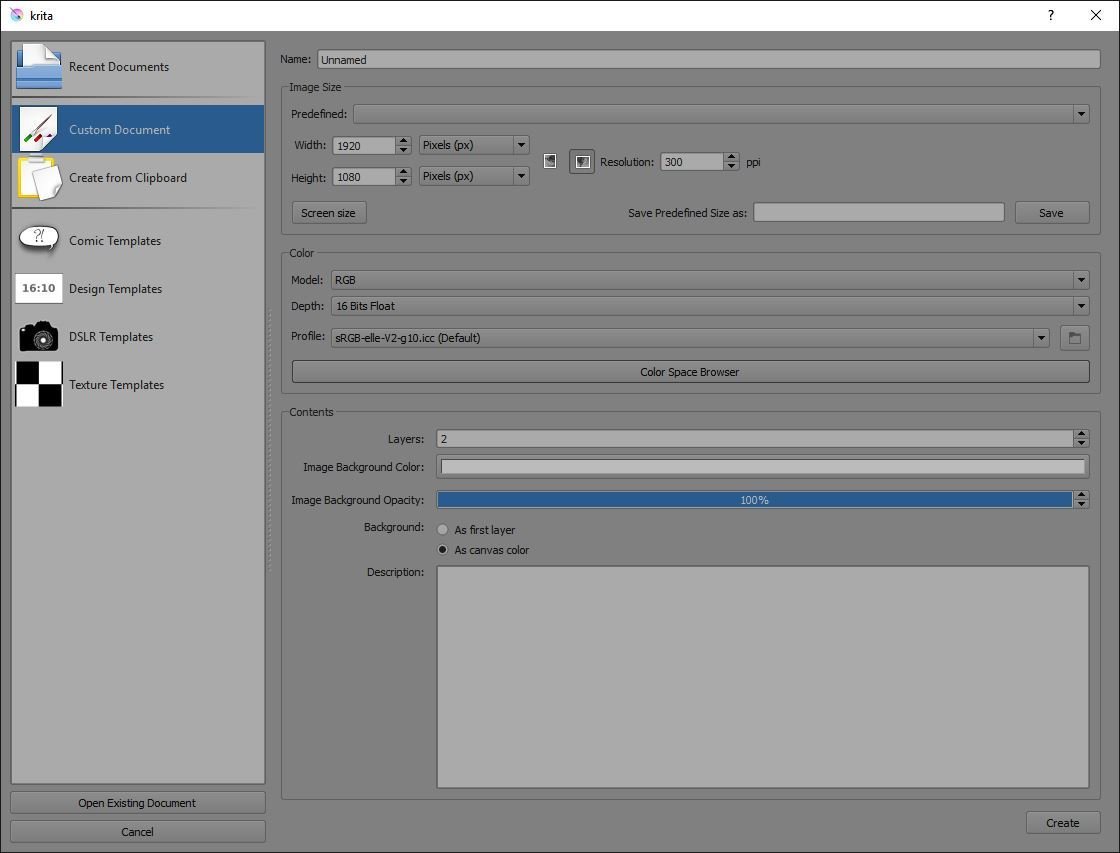Select landscape orientation icon button
Image resolution: width=1120 pixels, height=853 pixels.
pyautogui.click(x=582, y=161)
